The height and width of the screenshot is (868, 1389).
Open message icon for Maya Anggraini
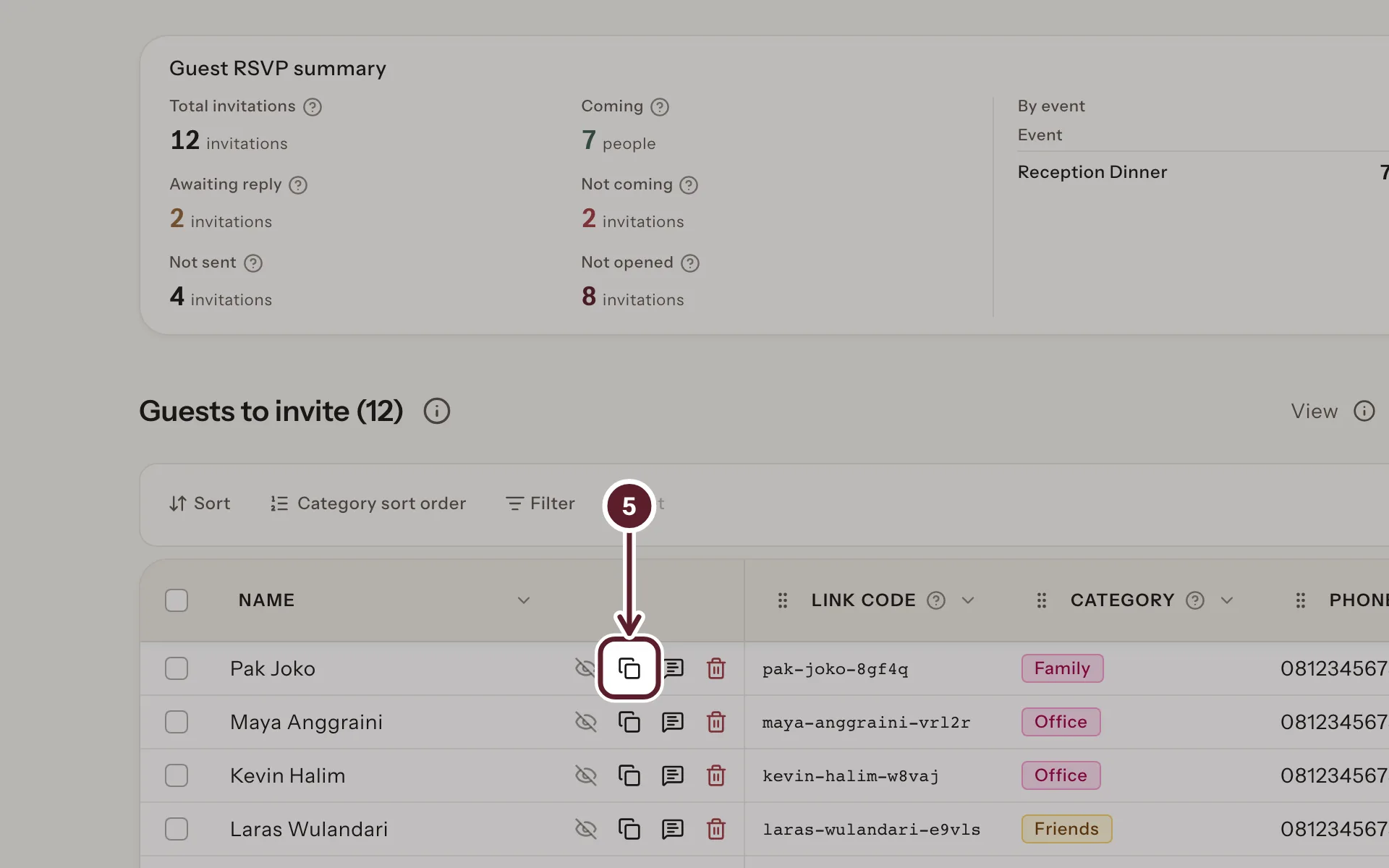(x=673, y=722)
